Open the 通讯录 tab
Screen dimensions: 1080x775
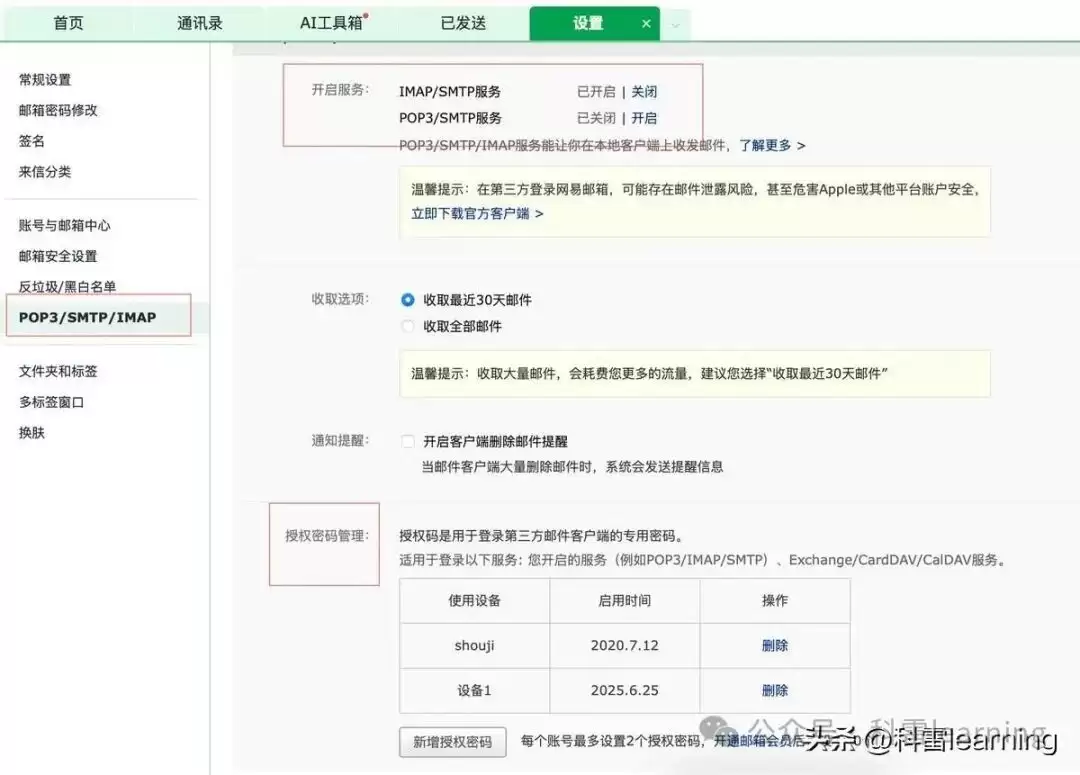(x=199, y=21)
